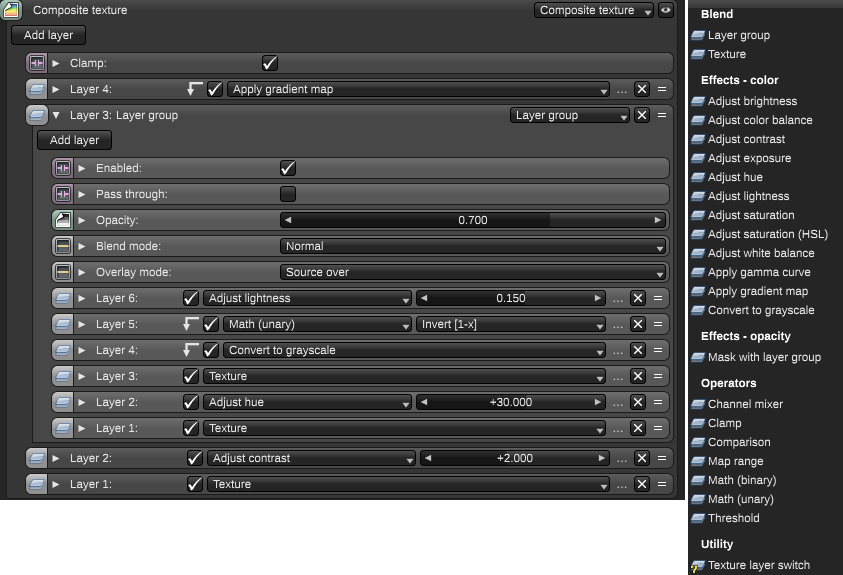Click the Adjust lightness 0.150 slider
Screen dimensions: 843x575
click(x=510, y=298)
